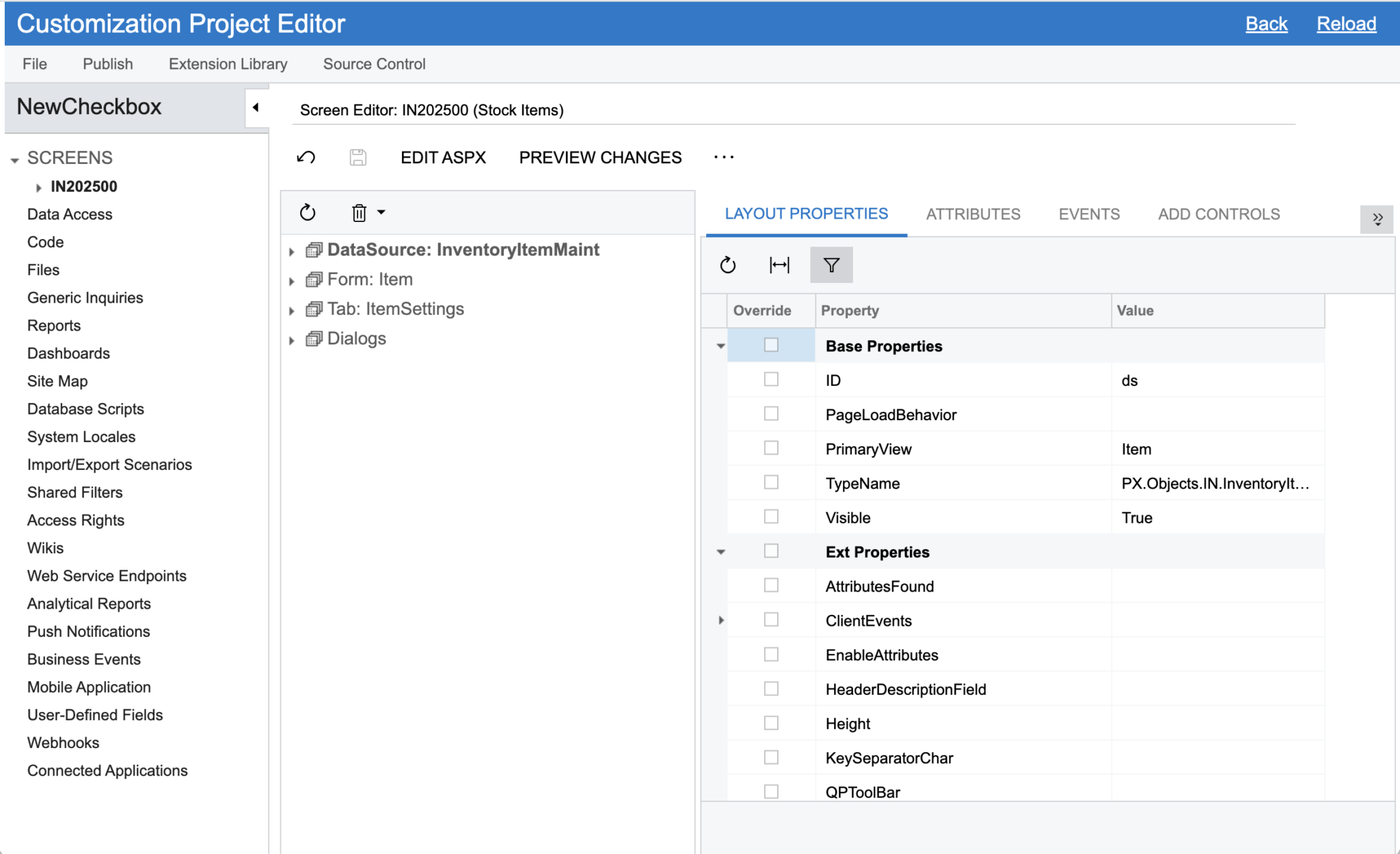
Task: Expand the DataSource: InventoryItemMaint tree node
Action: (x=293, y=250)
